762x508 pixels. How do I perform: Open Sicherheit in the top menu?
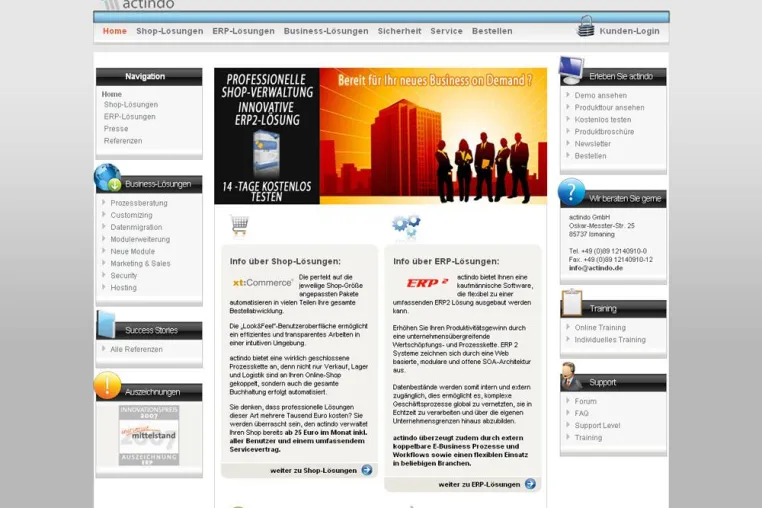(x=399, y=31)
